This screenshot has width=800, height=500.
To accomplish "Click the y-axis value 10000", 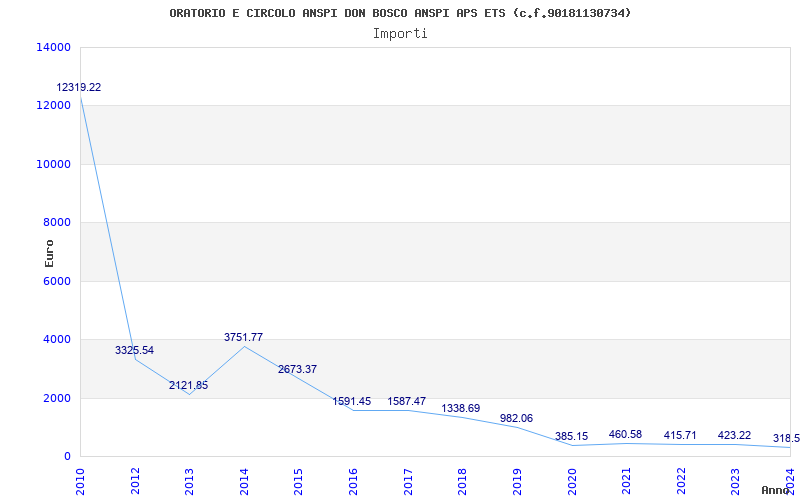I will point(53,164).
